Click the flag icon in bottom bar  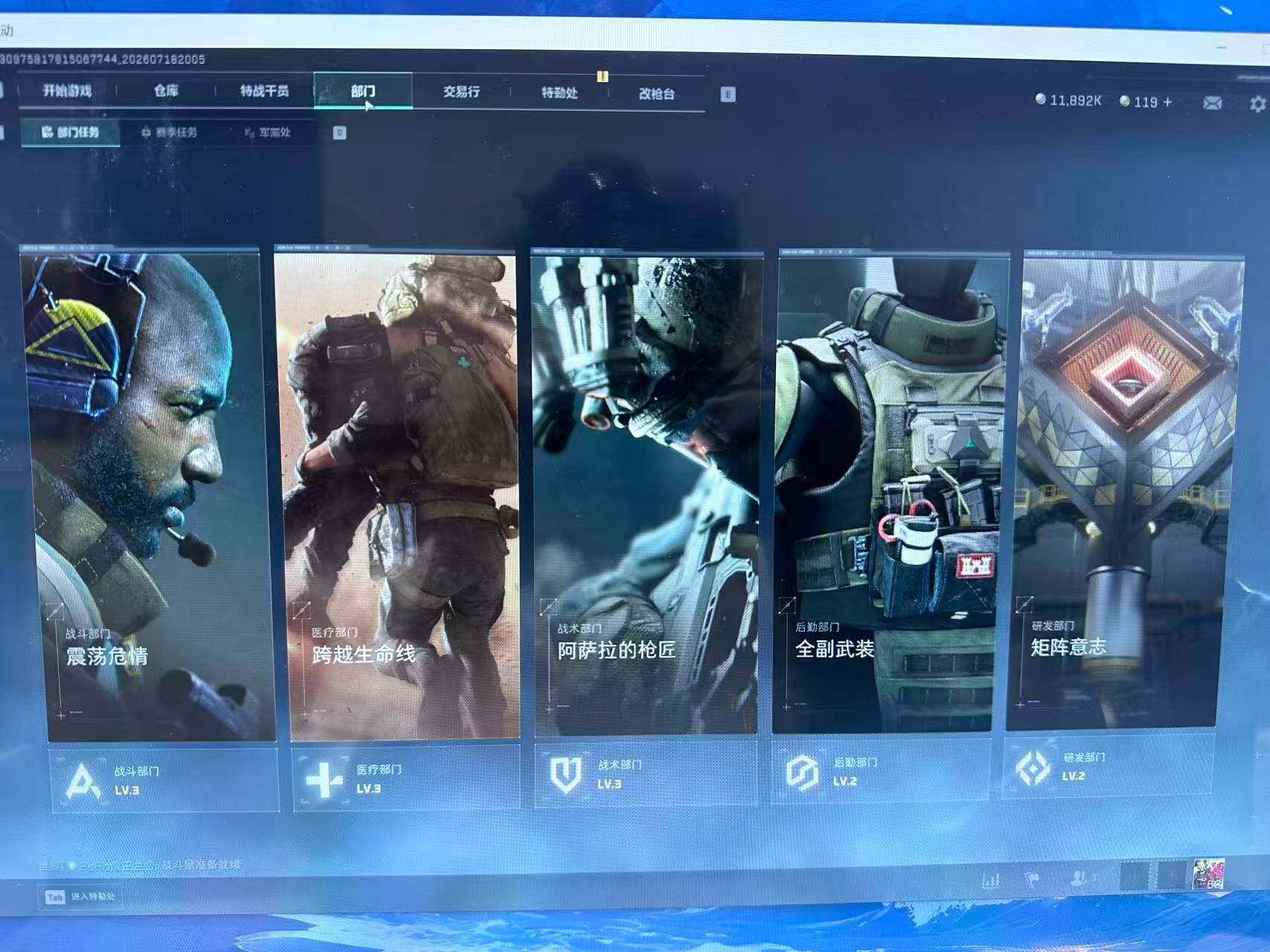click(1033, 880)
